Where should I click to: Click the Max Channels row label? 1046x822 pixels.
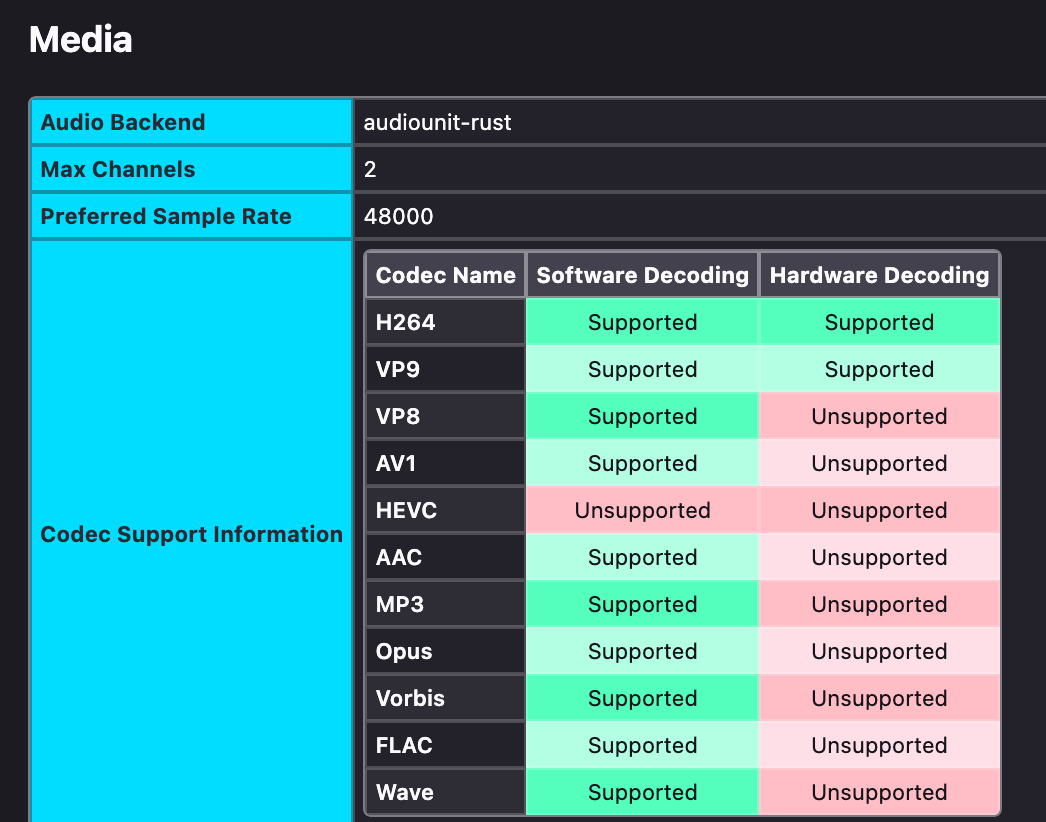pos(191,169)
